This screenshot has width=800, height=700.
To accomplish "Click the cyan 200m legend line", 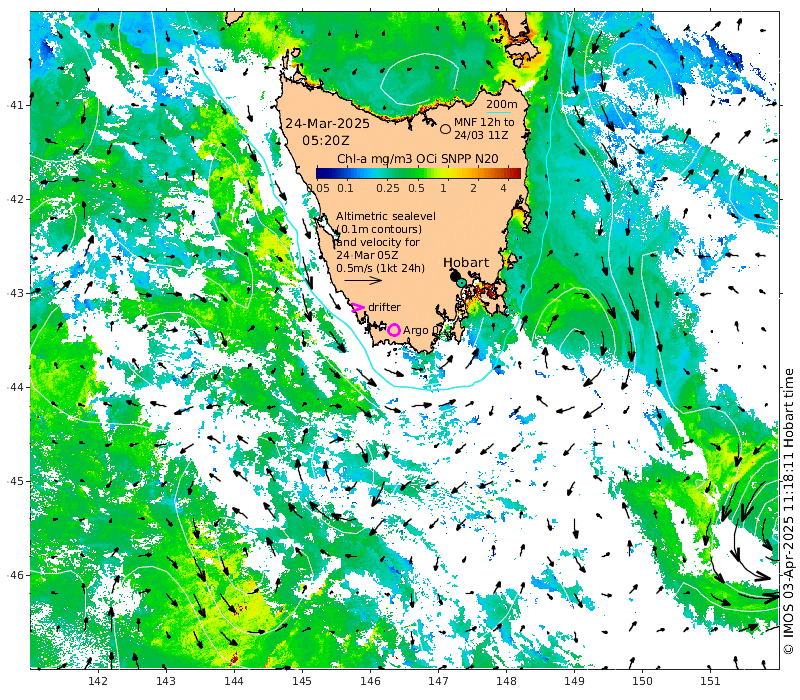I will 498,112.
